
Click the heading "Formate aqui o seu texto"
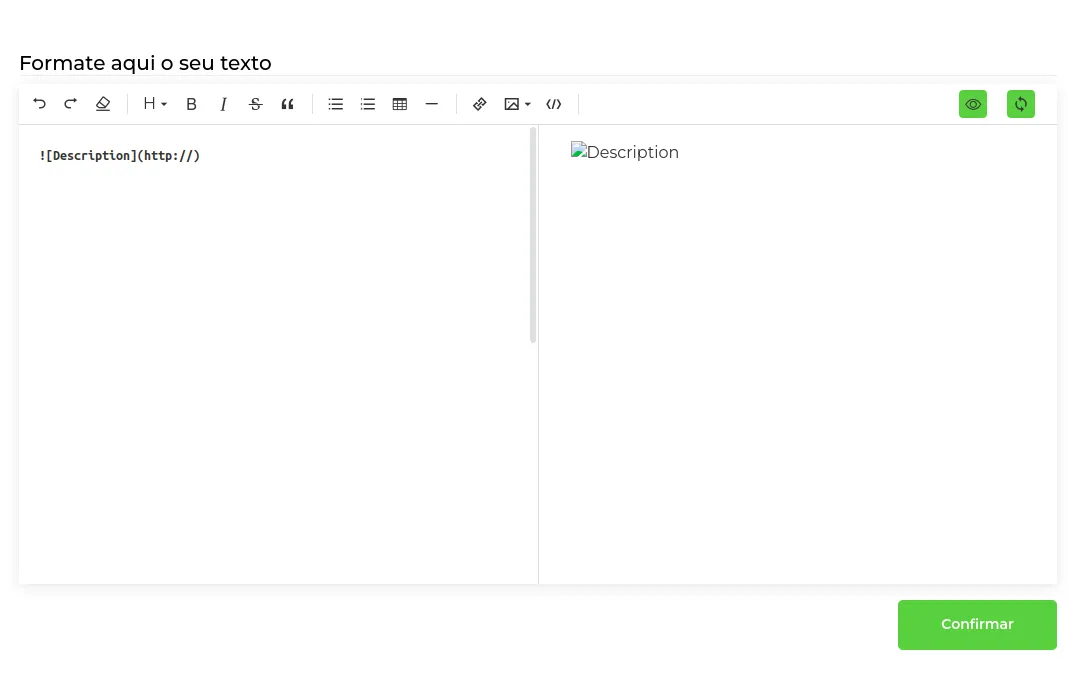(145, 63)
